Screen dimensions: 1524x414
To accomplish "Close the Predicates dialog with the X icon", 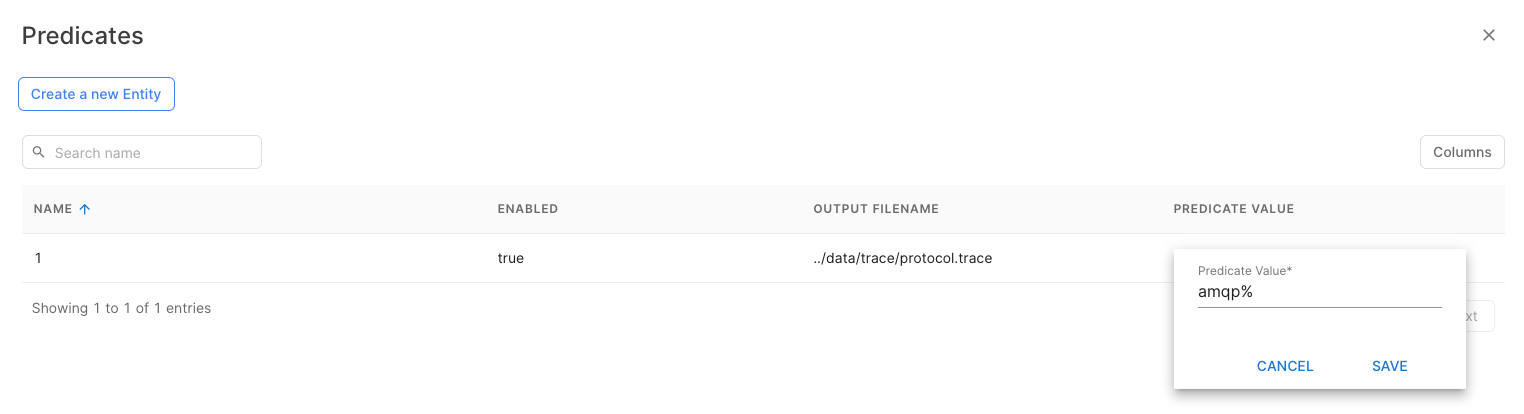I will tap(1488, 36).
